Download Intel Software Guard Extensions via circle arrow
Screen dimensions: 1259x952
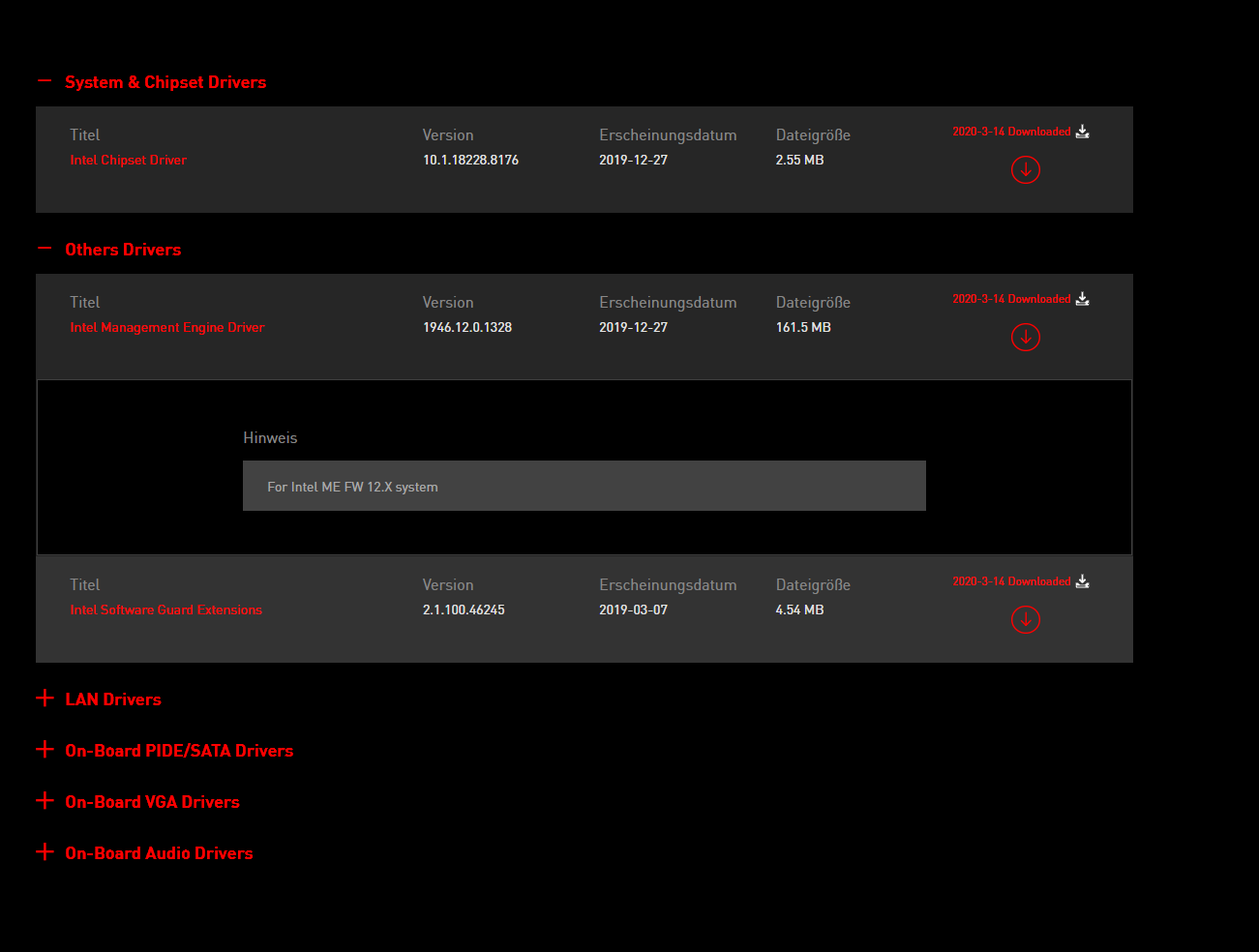pyautogui.click(x=1026, y=620)
